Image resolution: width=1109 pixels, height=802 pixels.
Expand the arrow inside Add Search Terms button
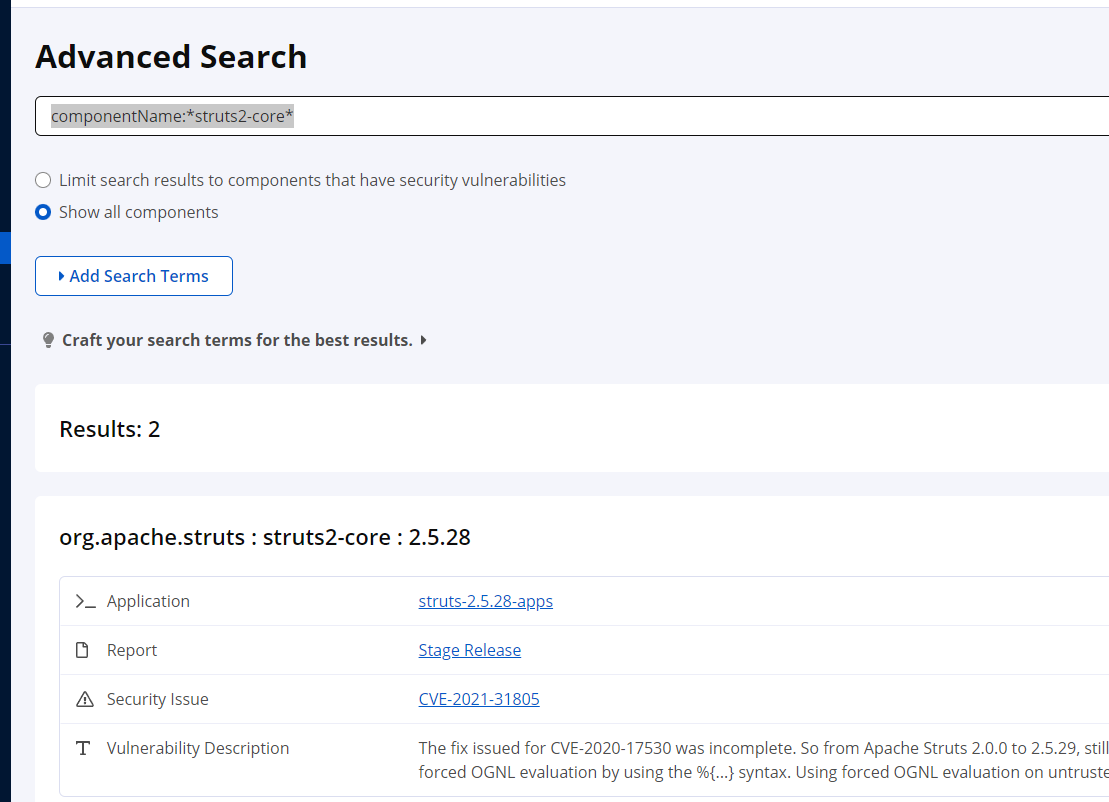[x=61, y=276]
